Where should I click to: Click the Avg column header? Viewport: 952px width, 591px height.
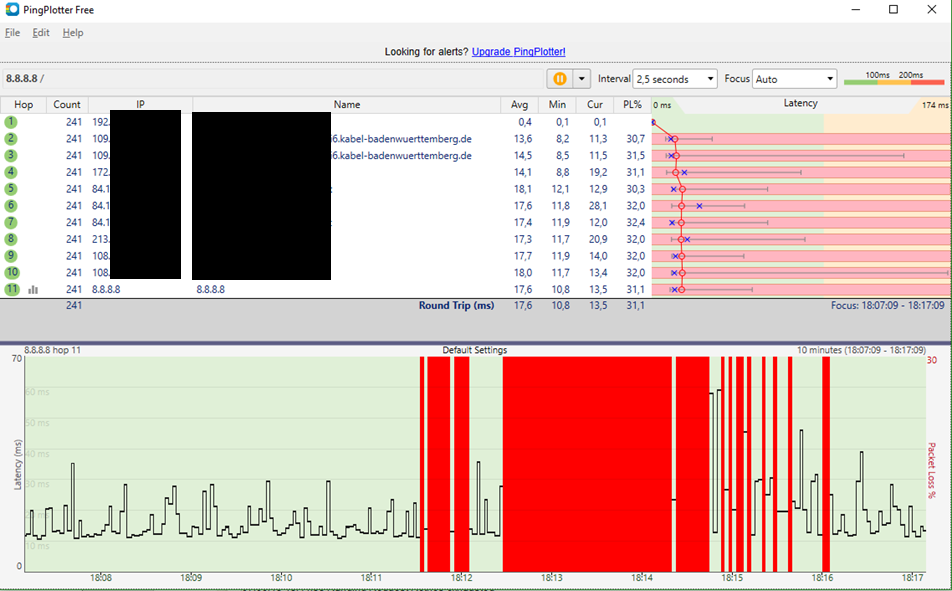[x=519, y=104]
